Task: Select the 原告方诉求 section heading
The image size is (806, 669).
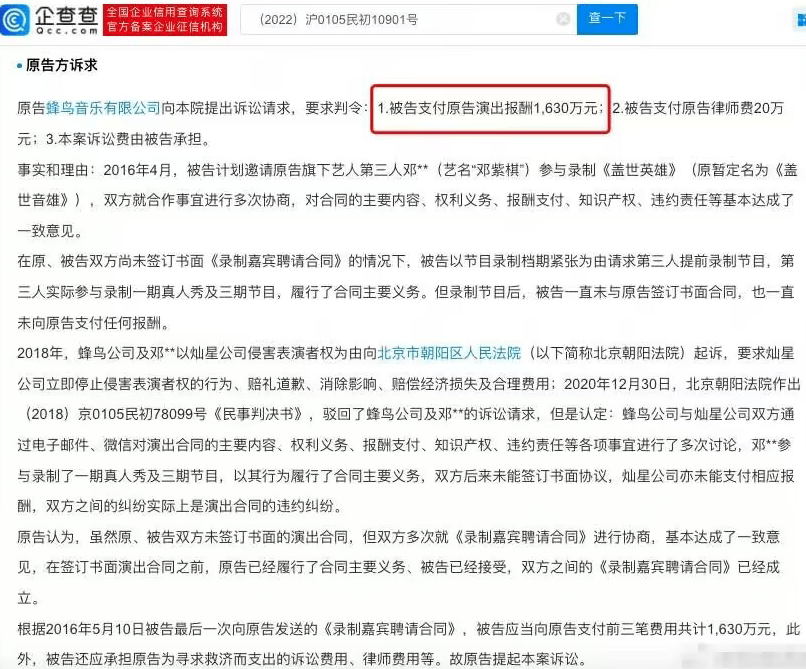Action: (62, 65)
